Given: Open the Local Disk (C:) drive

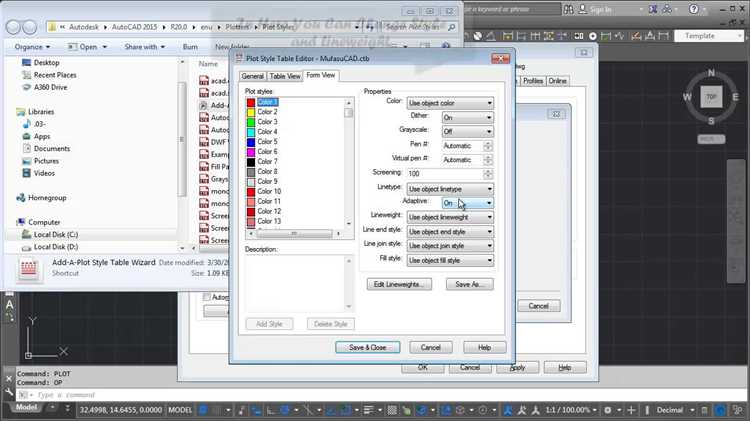Looking at the screenshot, I should [56, 234].
